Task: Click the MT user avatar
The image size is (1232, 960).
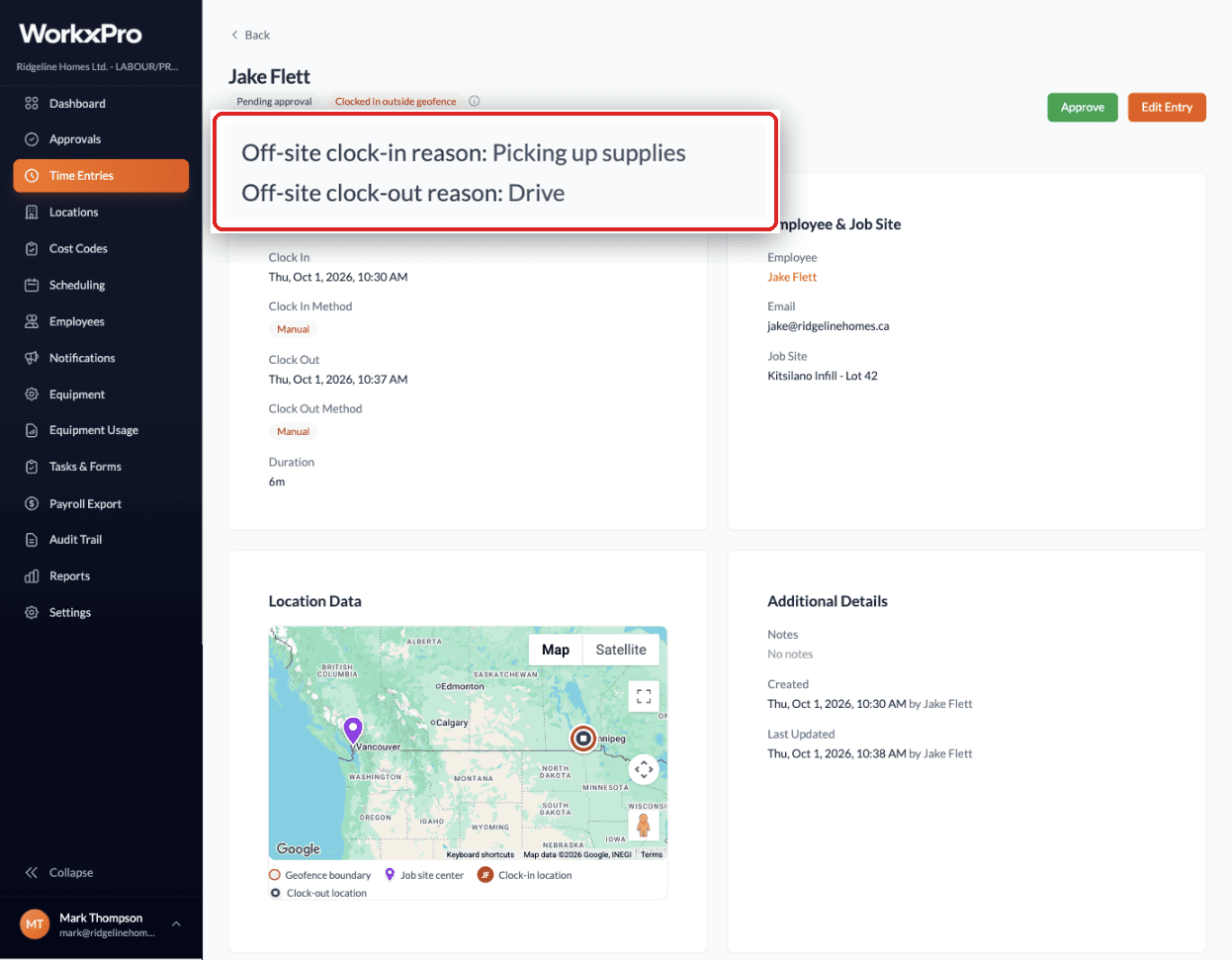Action: point(35,924)
